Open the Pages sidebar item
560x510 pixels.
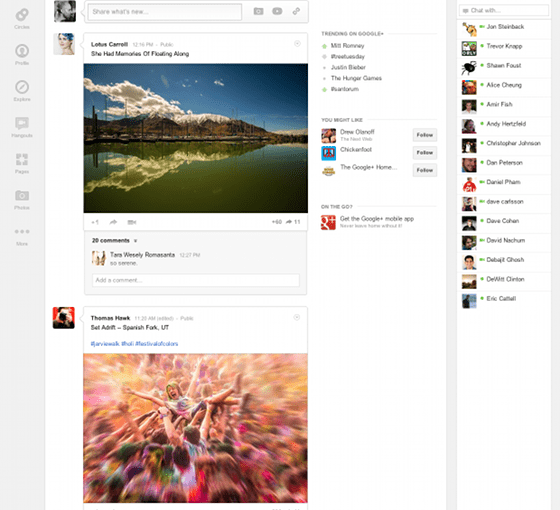point(22,163)
